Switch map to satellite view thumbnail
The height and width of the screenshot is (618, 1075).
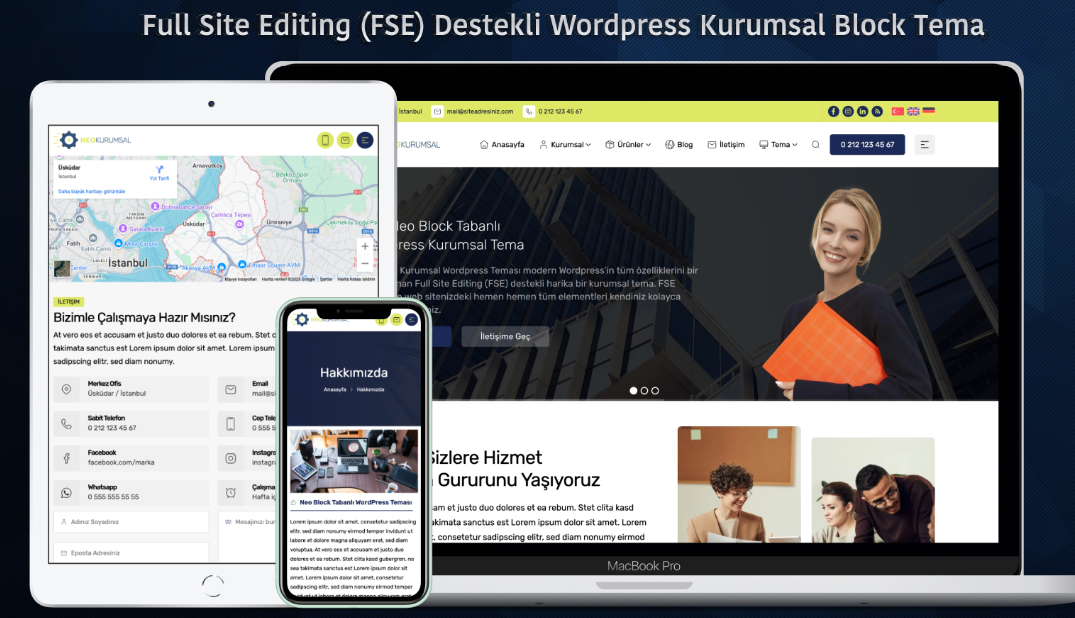tap(63, 269)
